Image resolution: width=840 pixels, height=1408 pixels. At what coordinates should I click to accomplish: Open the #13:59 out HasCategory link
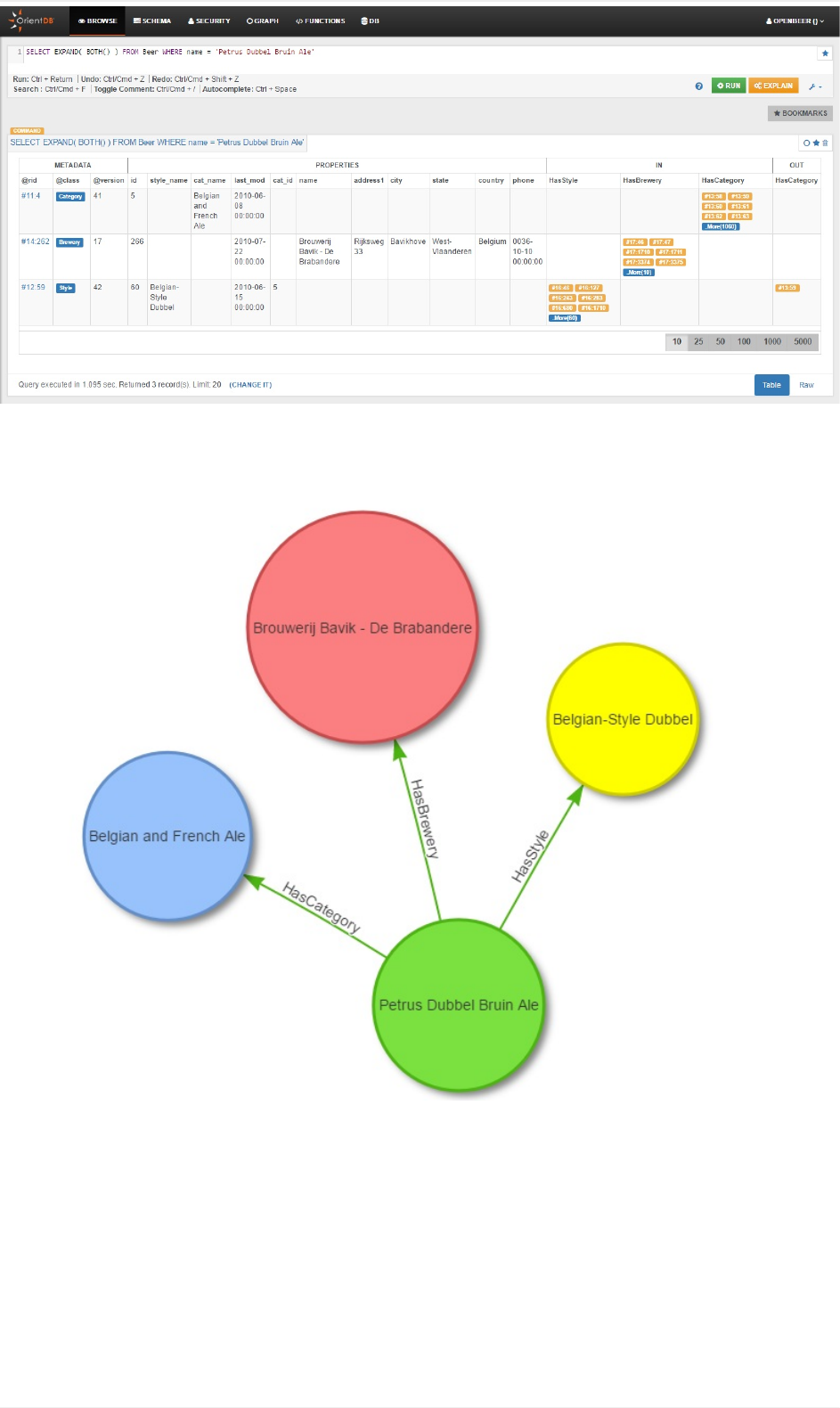pos(787,288)
